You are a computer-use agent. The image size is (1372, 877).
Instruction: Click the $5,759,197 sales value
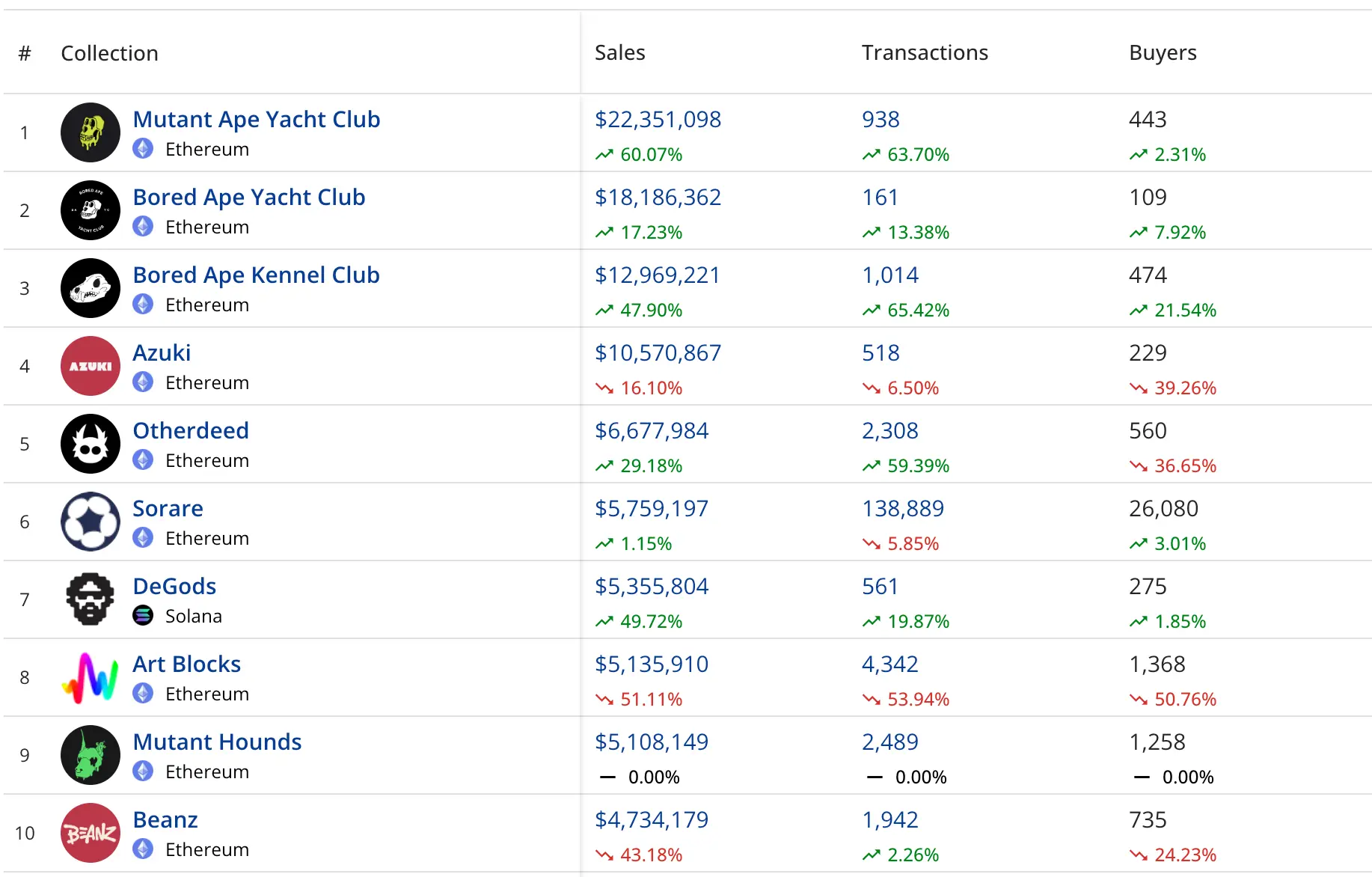pyautogui.click(x=652, y=509)
